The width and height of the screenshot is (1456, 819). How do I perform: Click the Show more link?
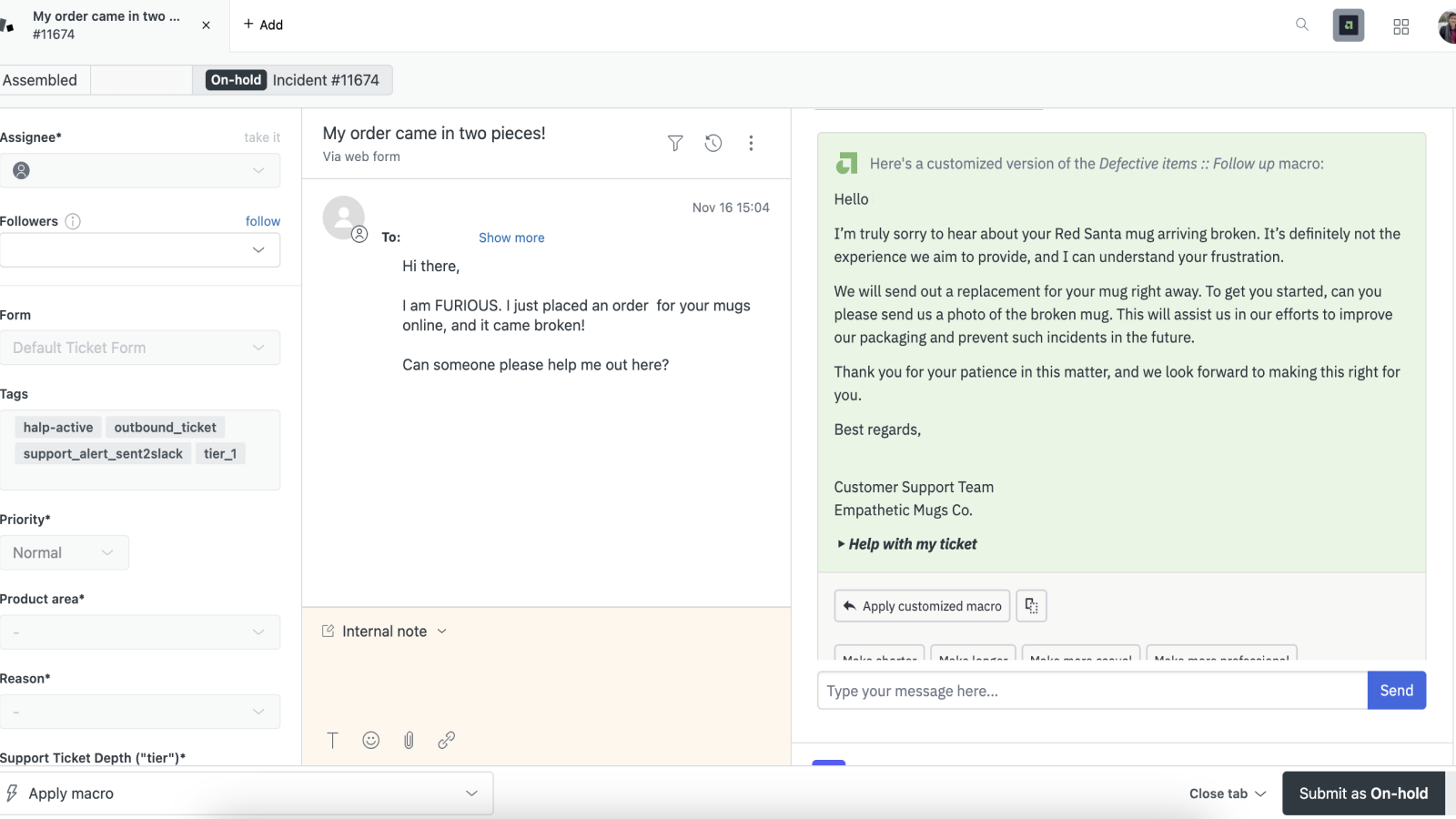pos(511,238)
